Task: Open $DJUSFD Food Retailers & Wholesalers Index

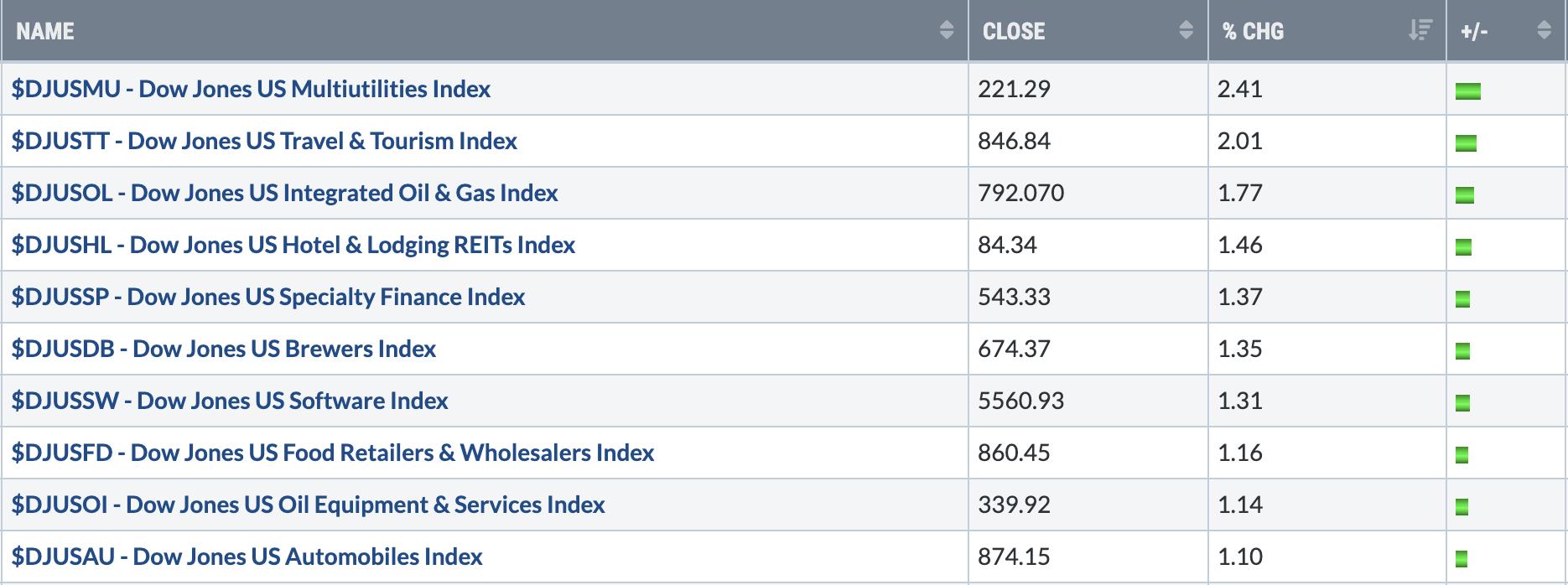Action: pos(333,453)
